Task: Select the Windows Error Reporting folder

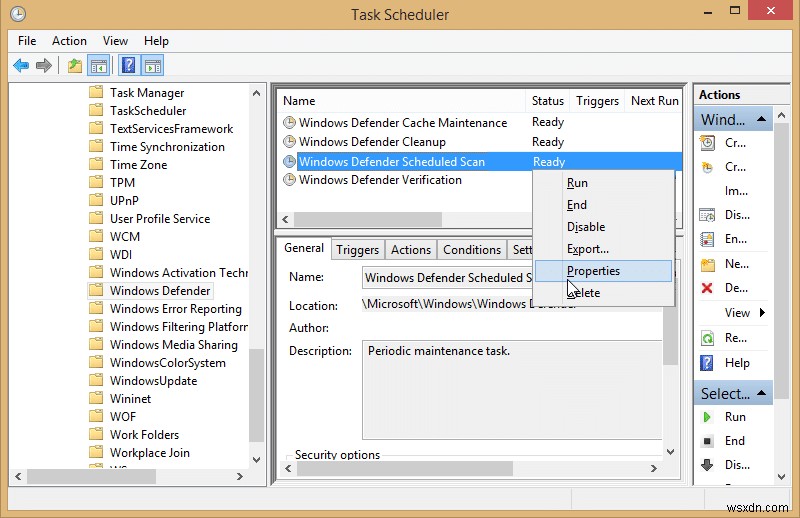Action: click(176, 309)
